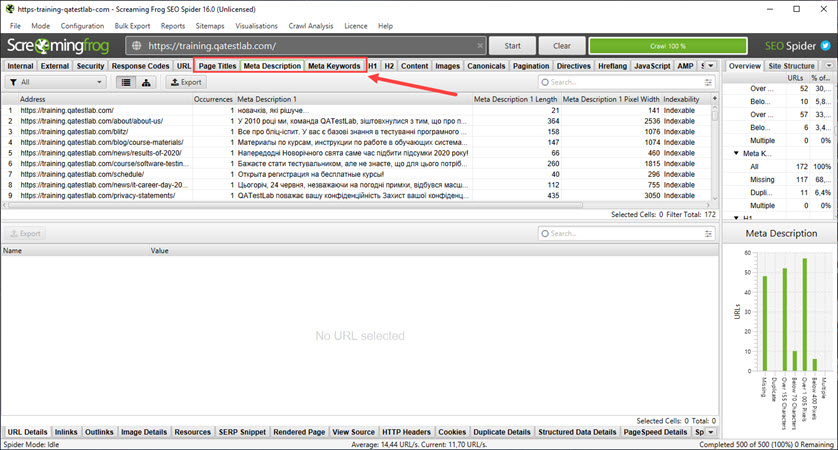The image size is (838, 450).
Task: Switch to tree view mode
Action: 147,82
